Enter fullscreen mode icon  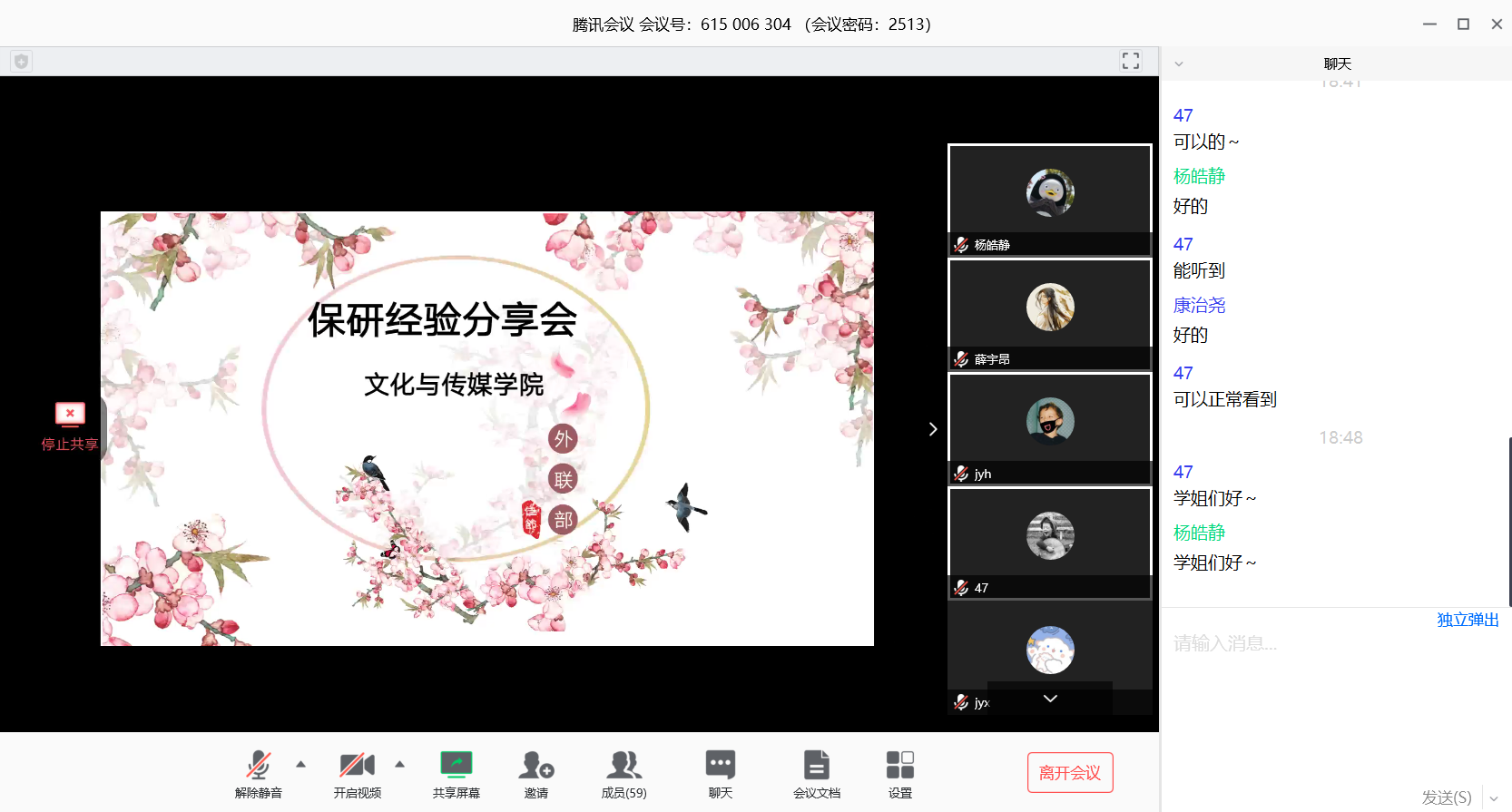[1130, 61]
